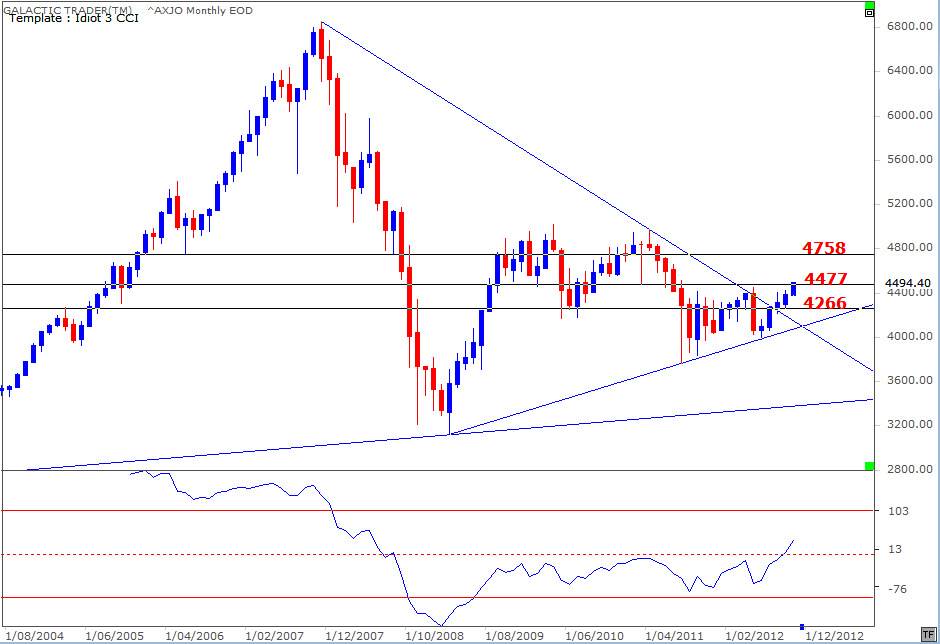Screen dimensions: 940x644
Task: Click the 3600.00 price axis label
Action: click(909, 381)
